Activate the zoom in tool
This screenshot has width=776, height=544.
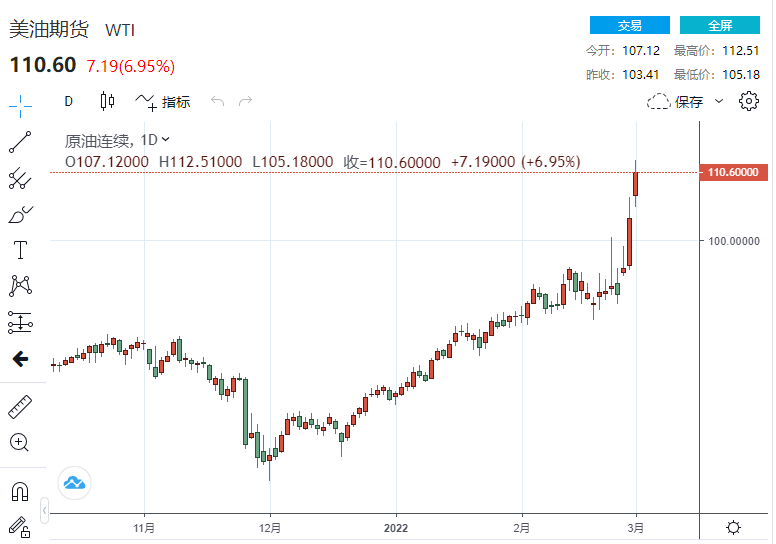[x=20, y=442]
